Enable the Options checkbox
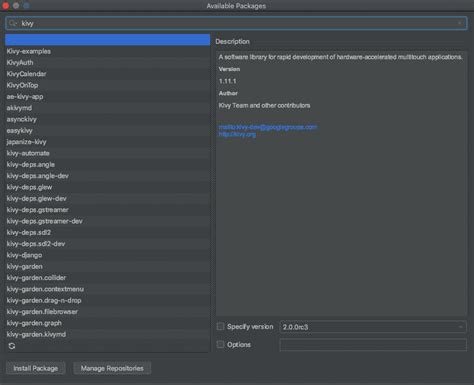Image resolution: width=474 pixels, height=385 pixels. [220, 344]
